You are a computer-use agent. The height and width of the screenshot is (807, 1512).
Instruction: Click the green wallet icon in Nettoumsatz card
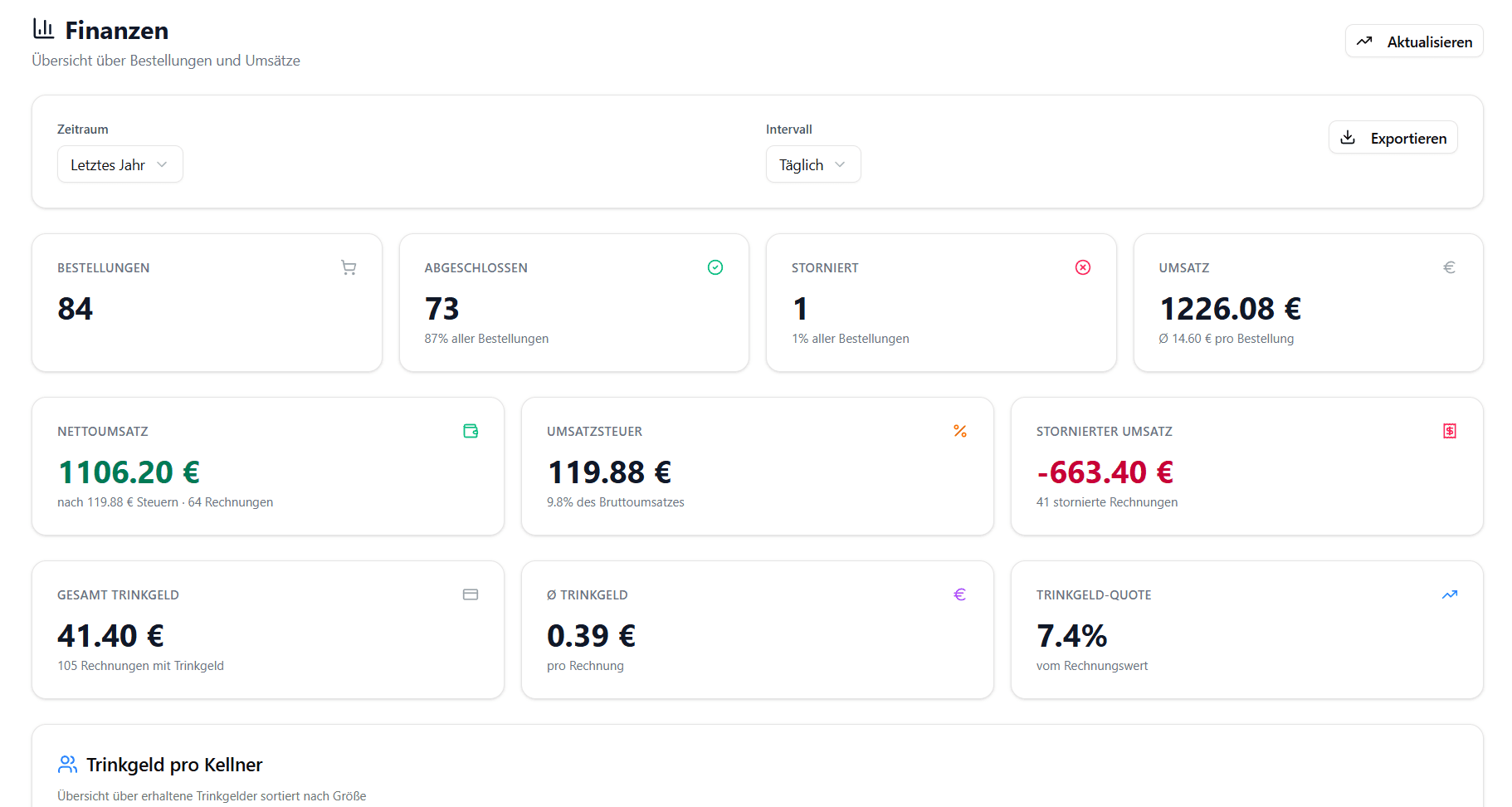471,431
